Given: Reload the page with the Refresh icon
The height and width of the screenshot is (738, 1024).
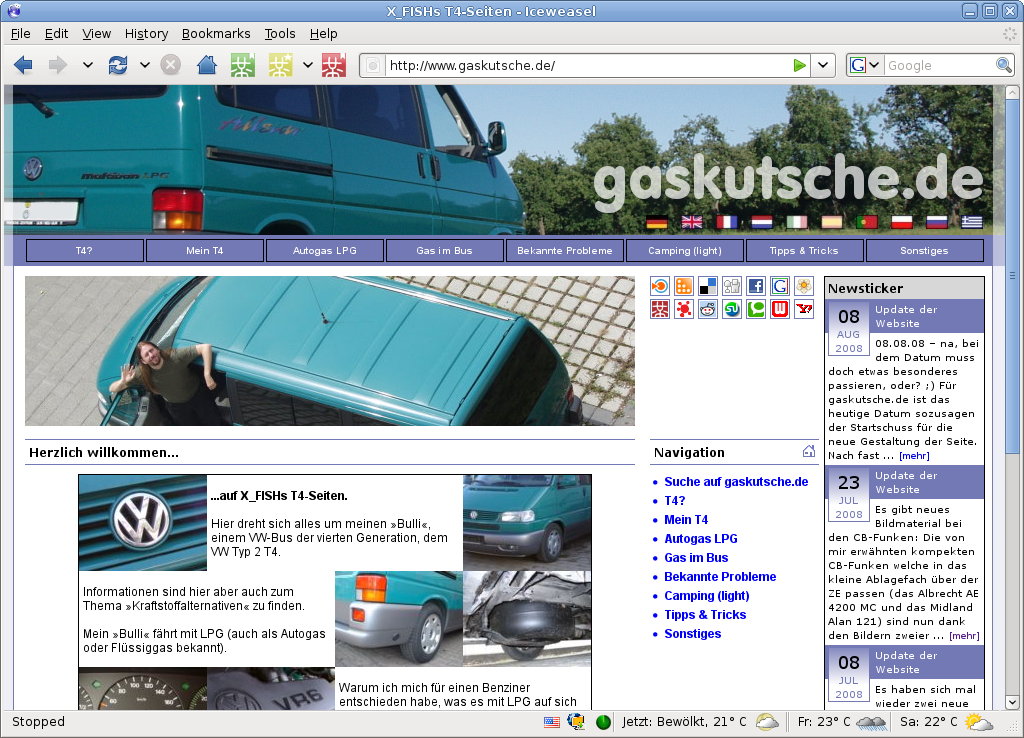Looking at the screenshot, I should pos(118,65).
